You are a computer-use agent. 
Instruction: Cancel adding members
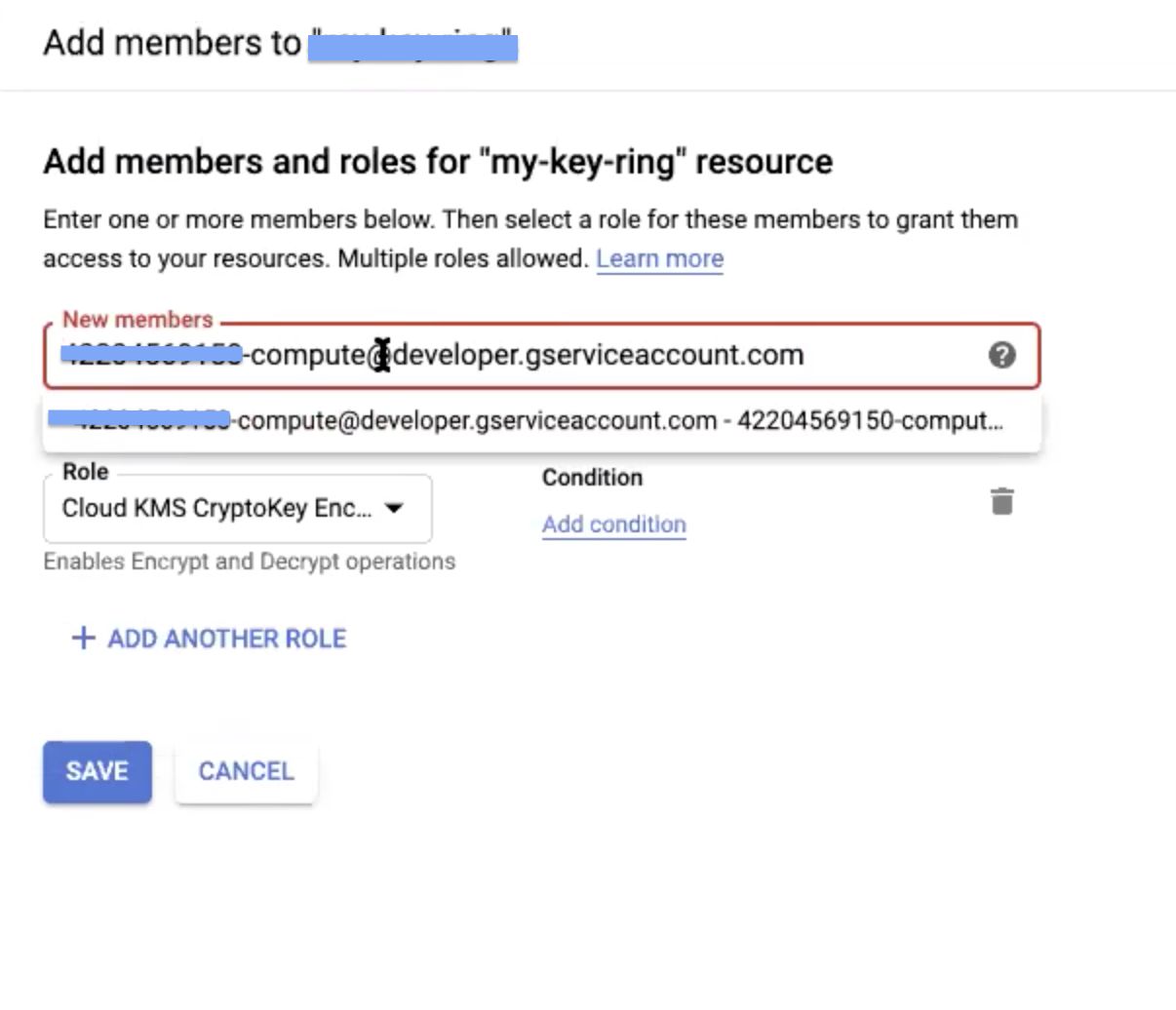[246, 771]
